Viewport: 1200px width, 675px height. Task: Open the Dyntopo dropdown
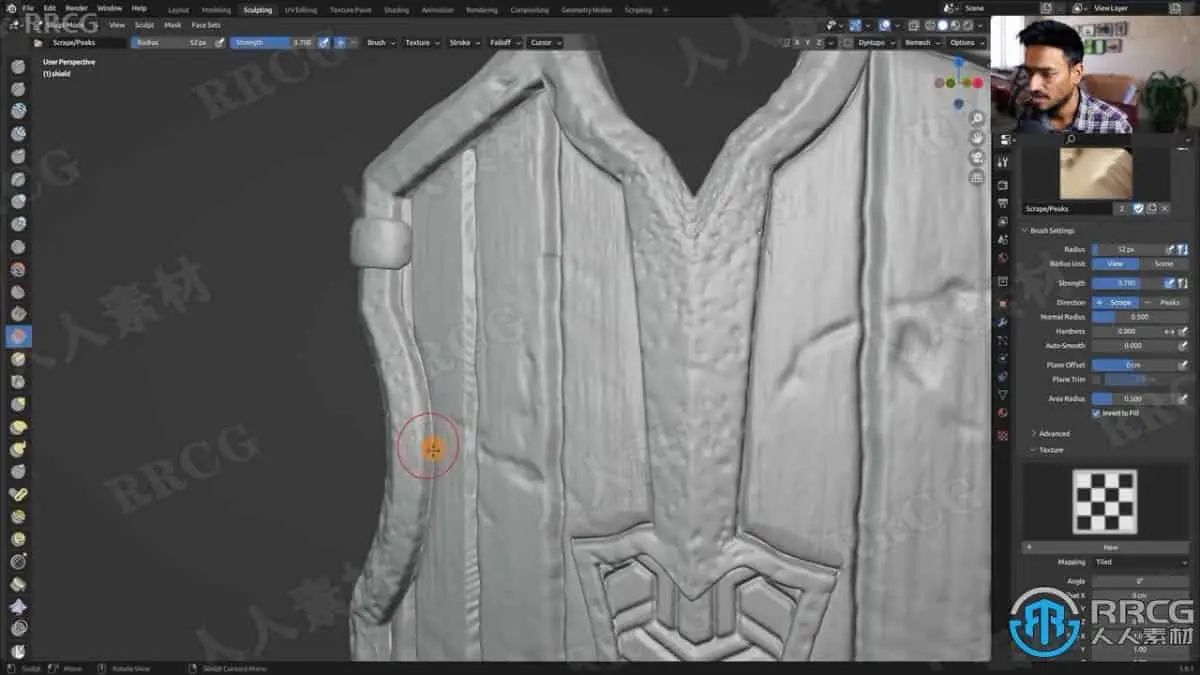(872, 42)
